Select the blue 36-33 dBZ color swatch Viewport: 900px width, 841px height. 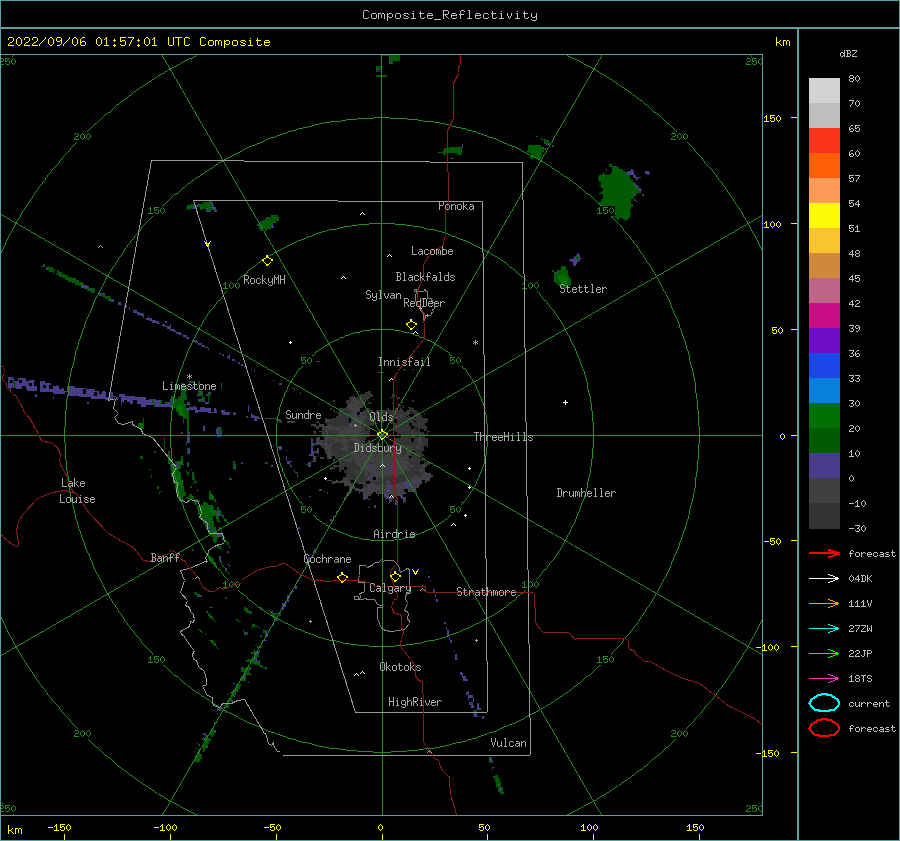(x=824, y=366)
